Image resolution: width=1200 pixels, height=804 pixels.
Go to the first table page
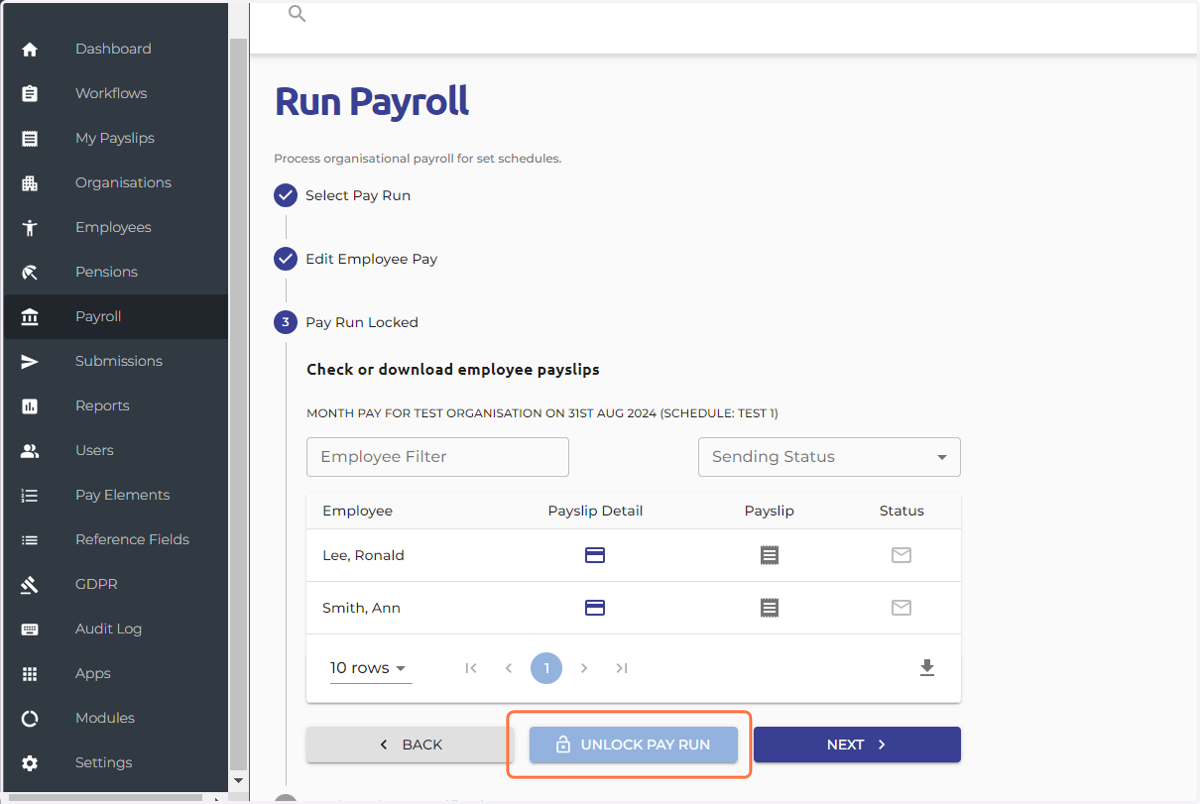[471, 668]
